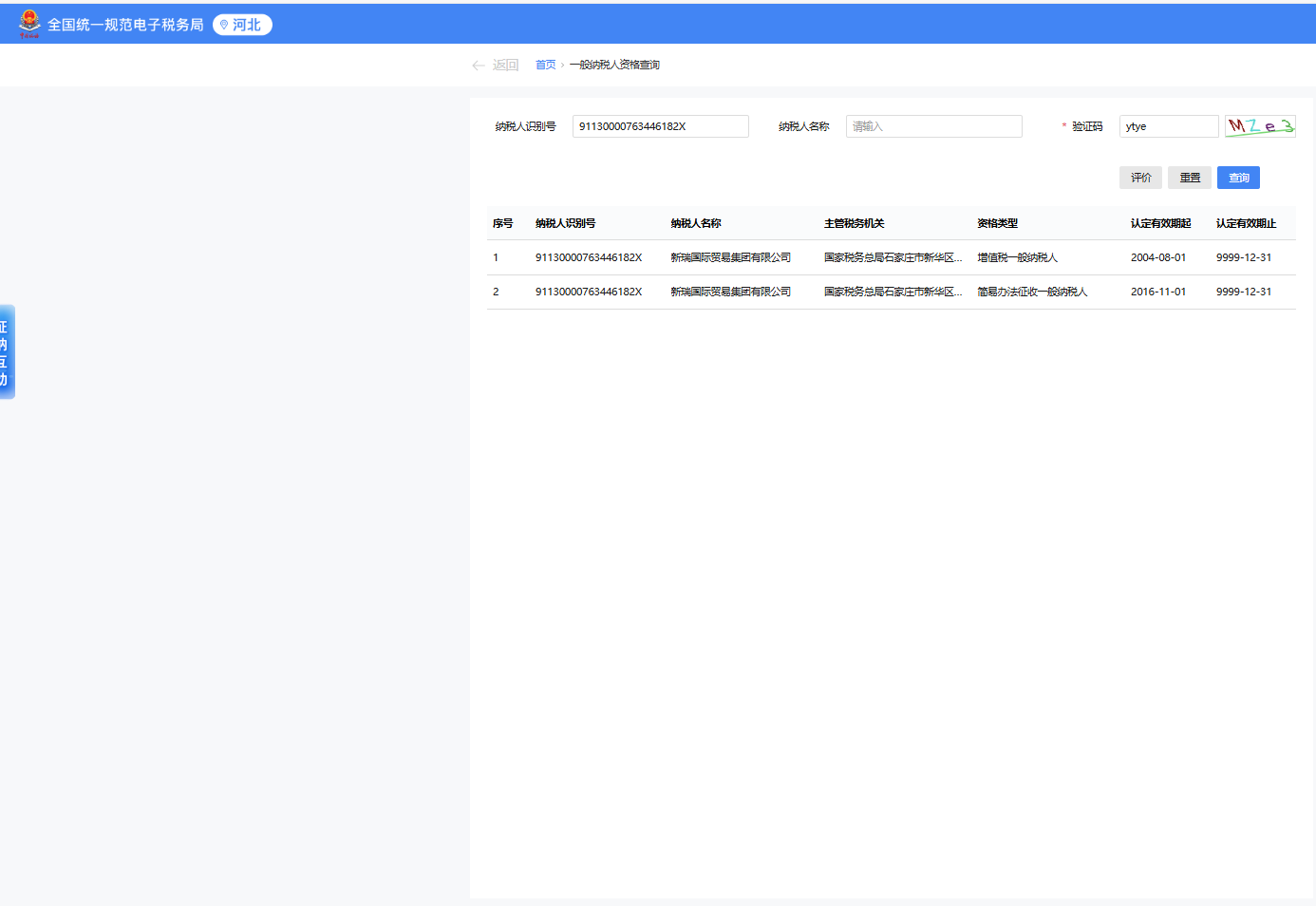
Task: Click the 纳税人名称 input field
Action: coord(933,126)
